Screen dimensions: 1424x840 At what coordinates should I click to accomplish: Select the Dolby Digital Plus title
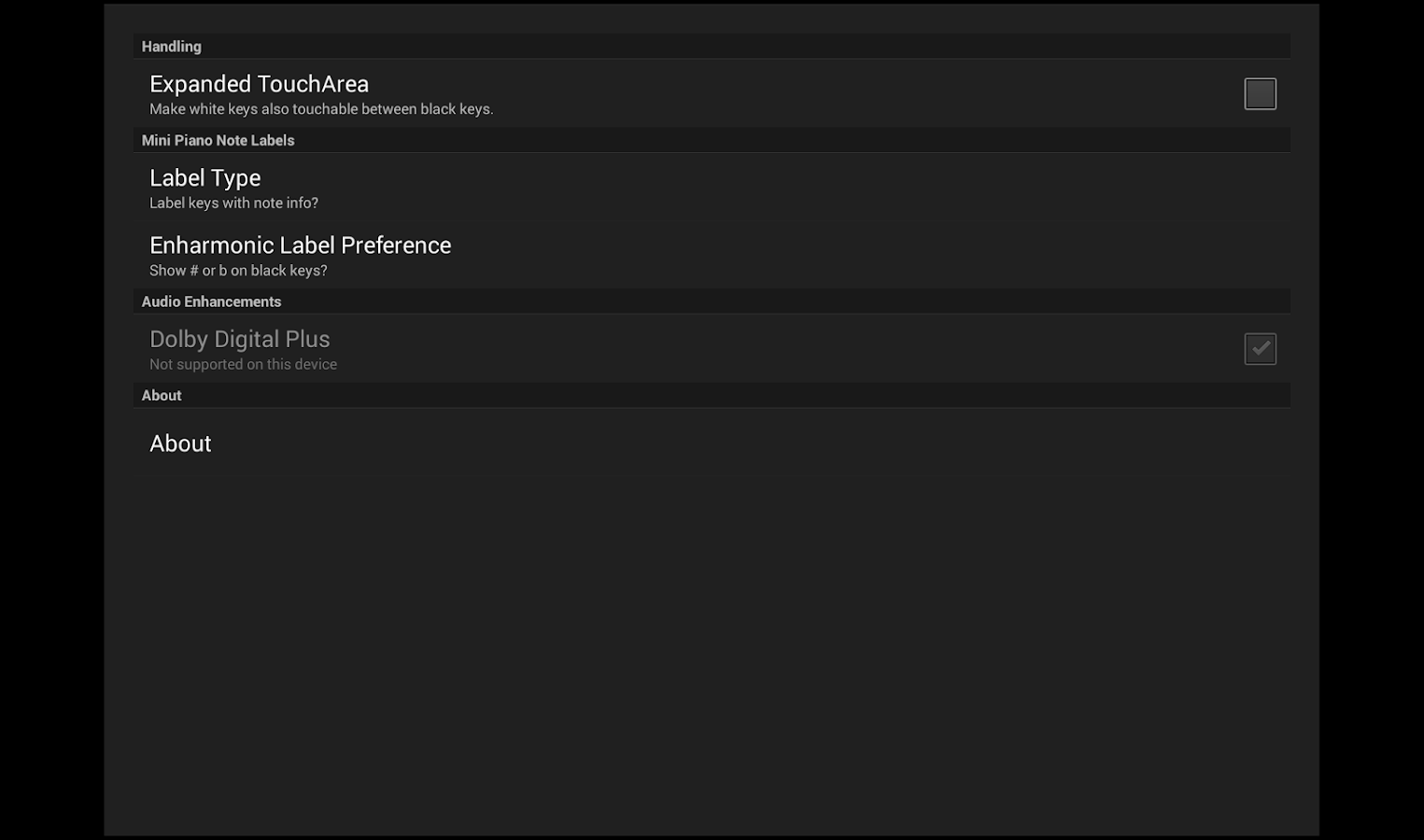[239, 339]
